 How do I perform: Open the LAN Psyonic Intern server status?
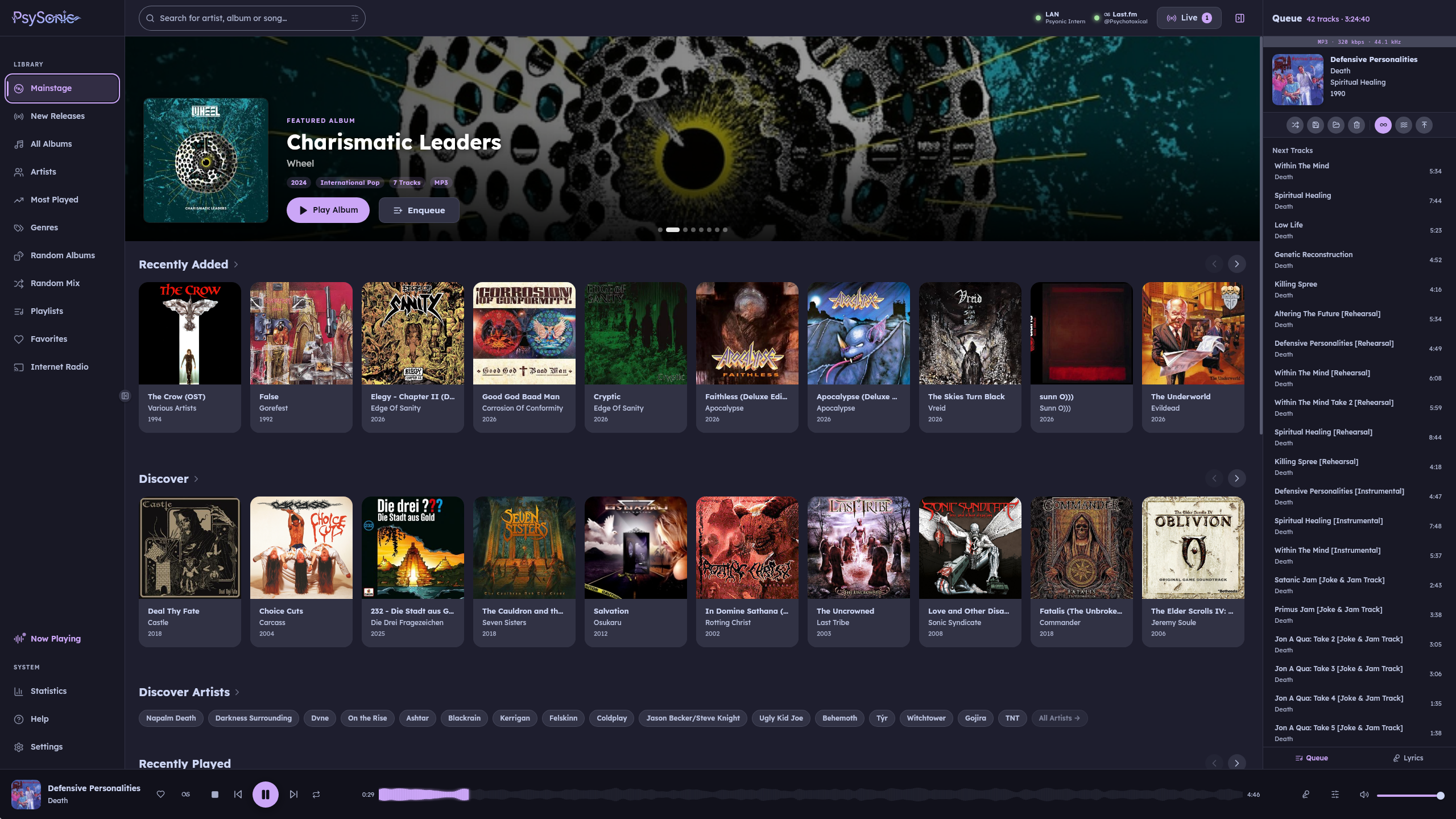(x=1060, y=18)
